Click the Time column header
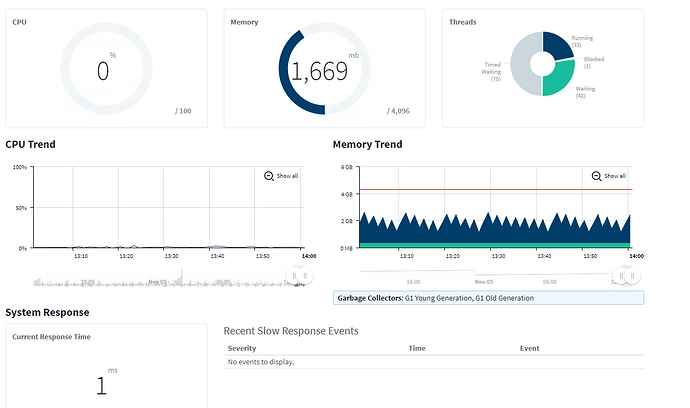The image size is (690, 408). click(417, 348)
